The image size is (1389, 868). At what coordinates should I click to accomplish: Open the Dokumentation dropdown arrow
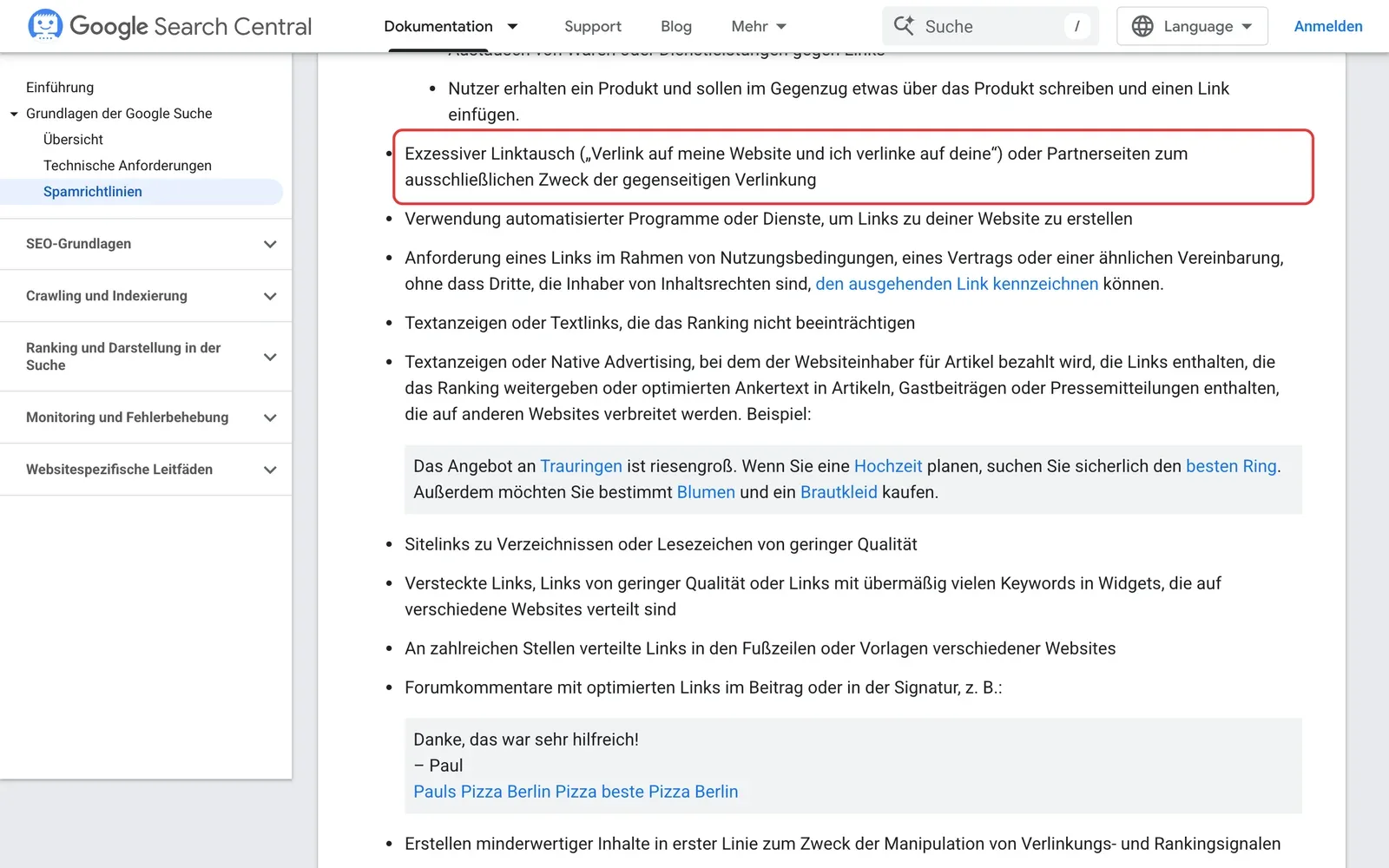click(512, 27)
